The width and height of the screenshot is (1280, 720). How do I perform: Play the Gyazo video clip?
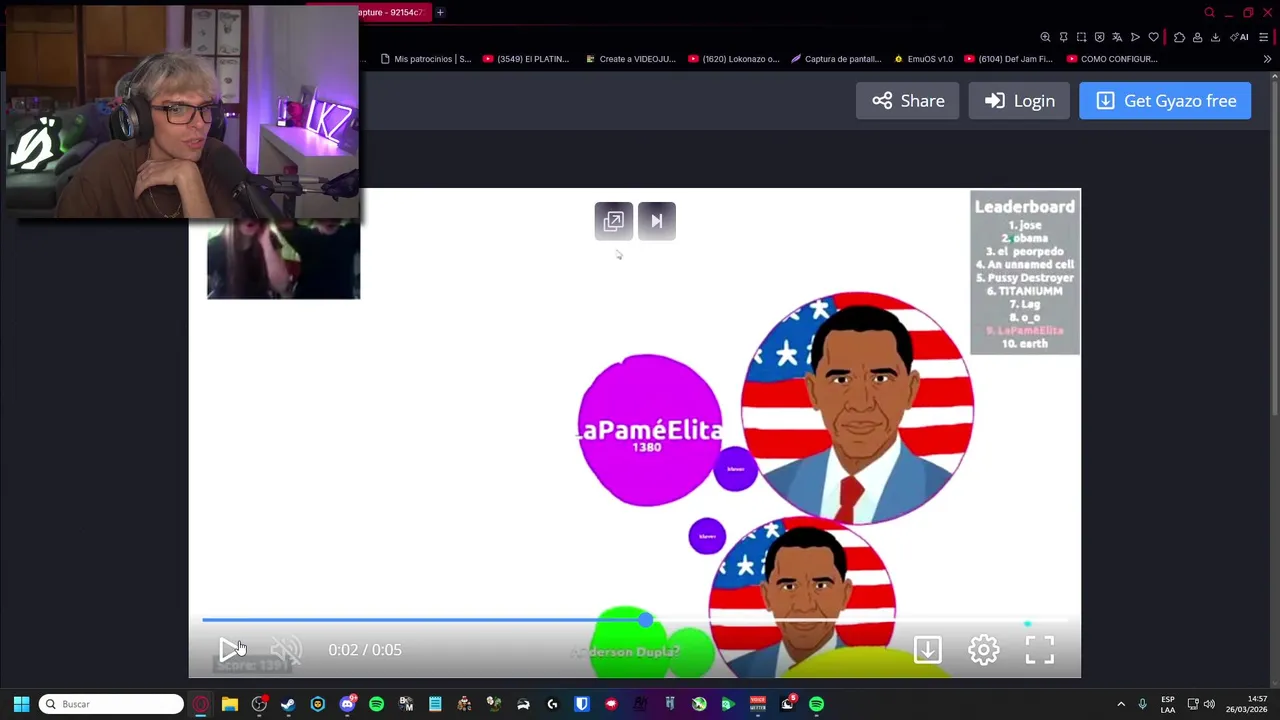229,650
